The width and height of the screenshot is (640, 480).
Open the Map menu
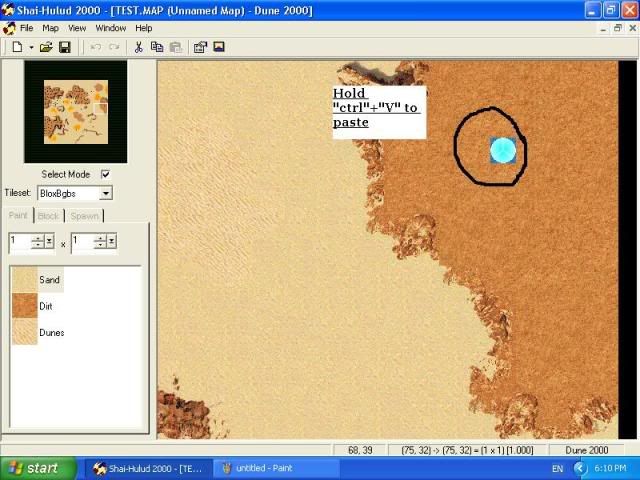(x=50, y=28)
